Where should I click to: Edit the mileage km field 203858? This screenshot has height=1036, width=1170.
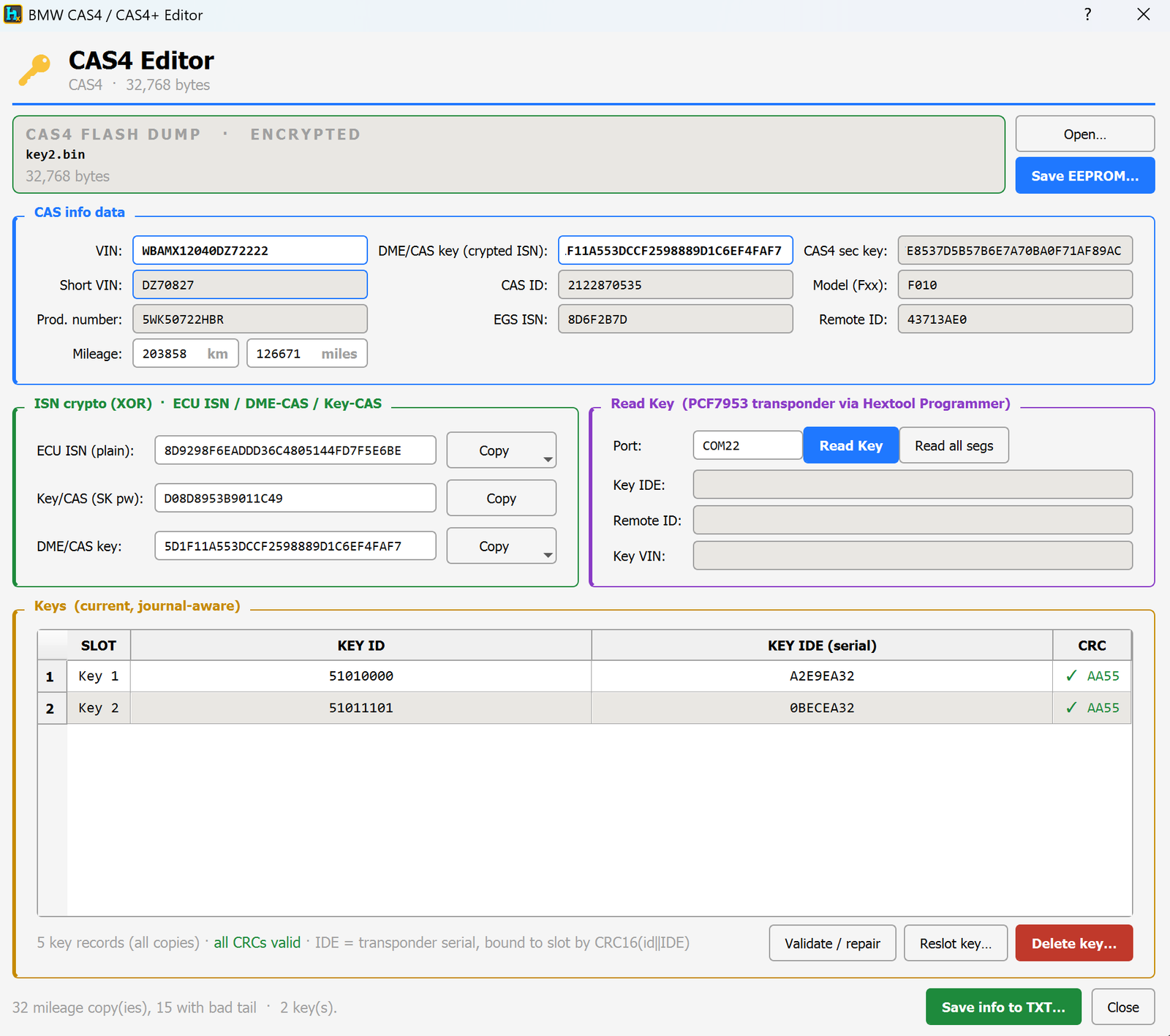tap(186, 353)
